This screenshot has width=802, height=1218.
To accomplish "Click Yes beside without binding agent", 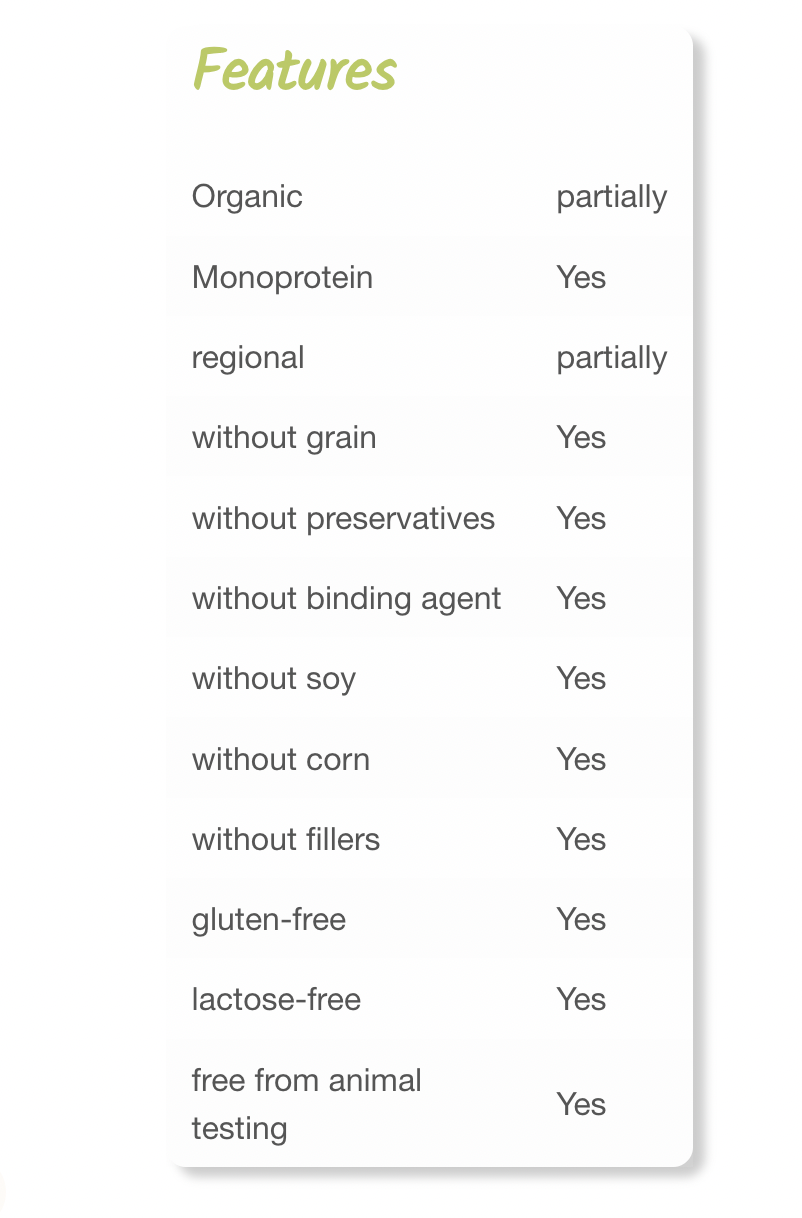I will (x=581, y=598).
